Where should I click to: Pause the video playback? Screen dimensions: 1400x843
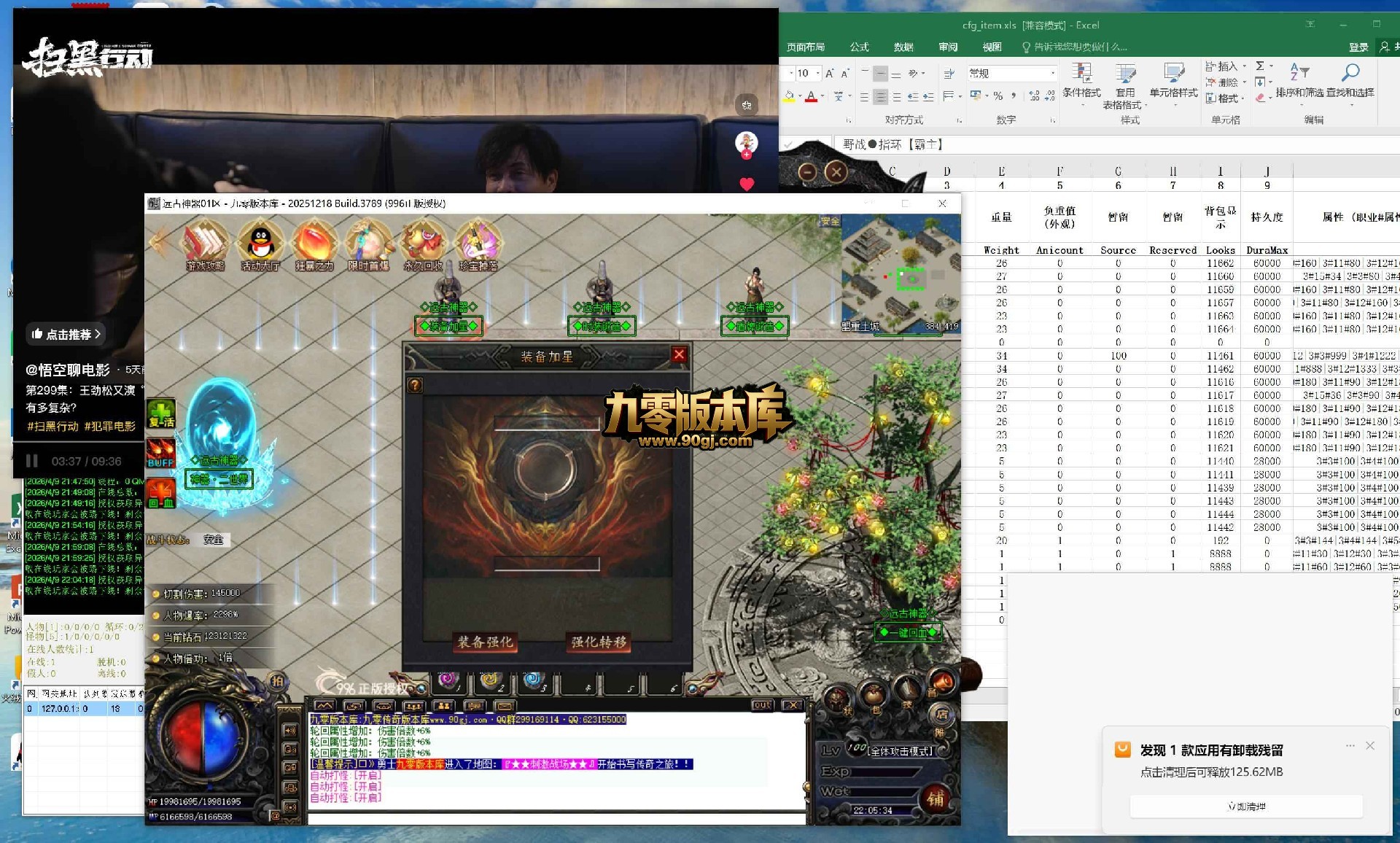pos(31,461)
